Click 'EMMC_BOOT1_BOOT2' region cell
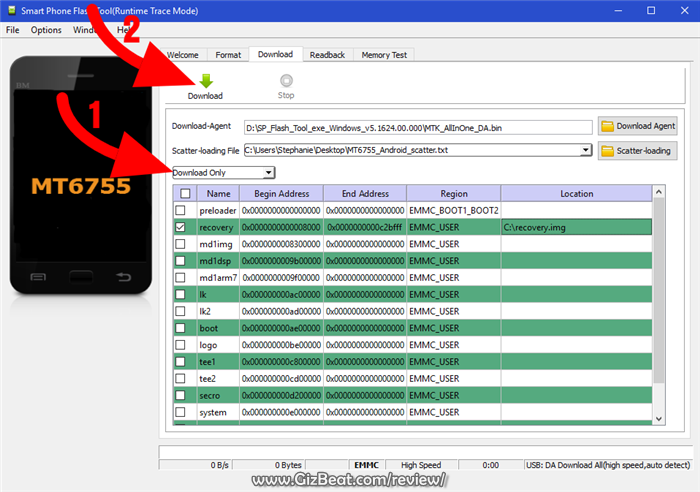The height and width of the screenshot is (492, 700). coord(454,210)
